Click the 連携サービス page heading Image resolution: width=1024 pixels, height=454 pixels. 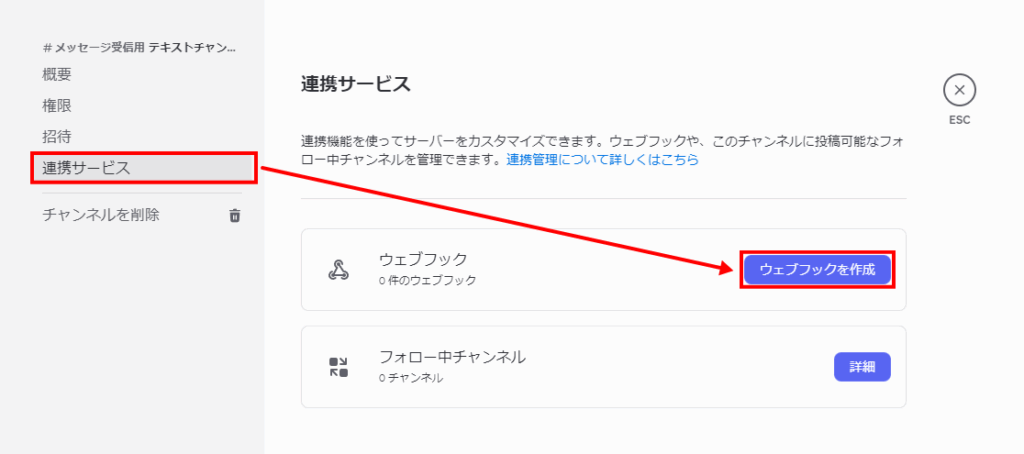[356, 84]
